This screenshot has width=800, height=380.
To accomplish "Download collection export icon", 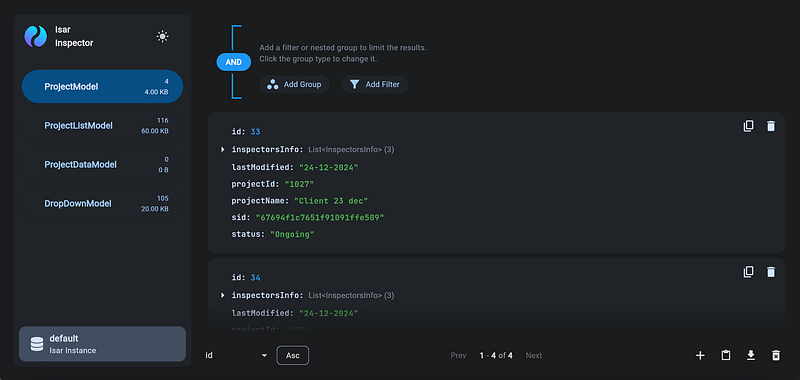I will click(751, 355).
